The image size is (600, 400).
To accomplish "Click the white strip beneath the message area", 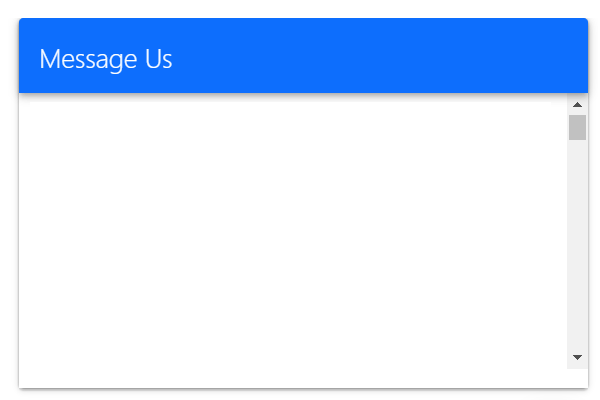I will [303, 378].
